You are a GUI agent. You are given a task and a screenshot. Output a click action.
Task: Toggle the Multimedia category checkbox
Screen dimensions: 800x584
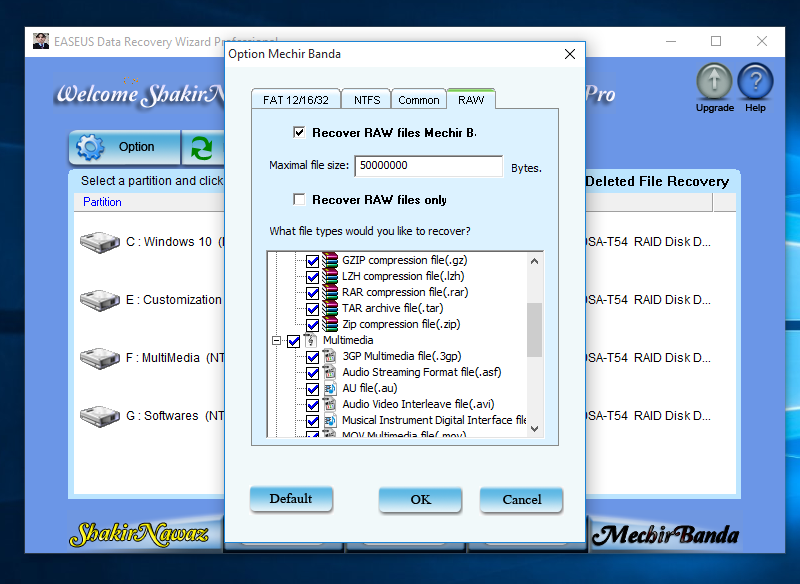coord(293,341)
